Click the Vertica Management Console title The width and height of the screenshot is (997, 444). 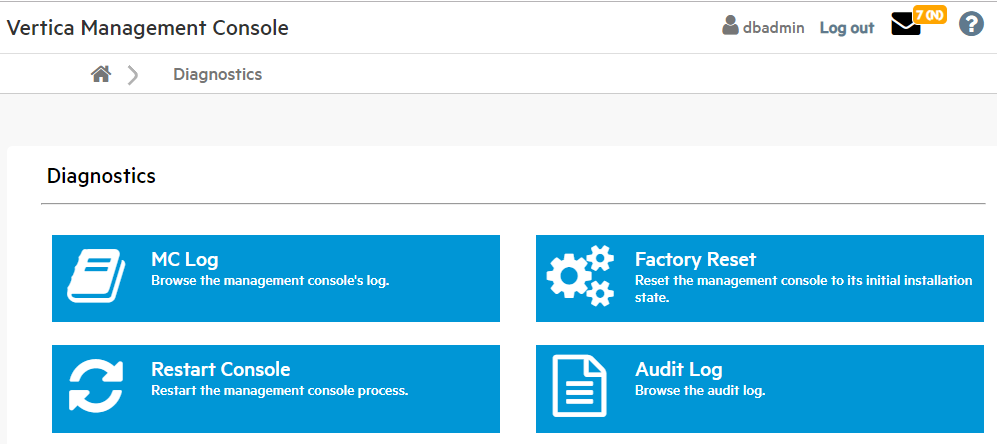147,28
